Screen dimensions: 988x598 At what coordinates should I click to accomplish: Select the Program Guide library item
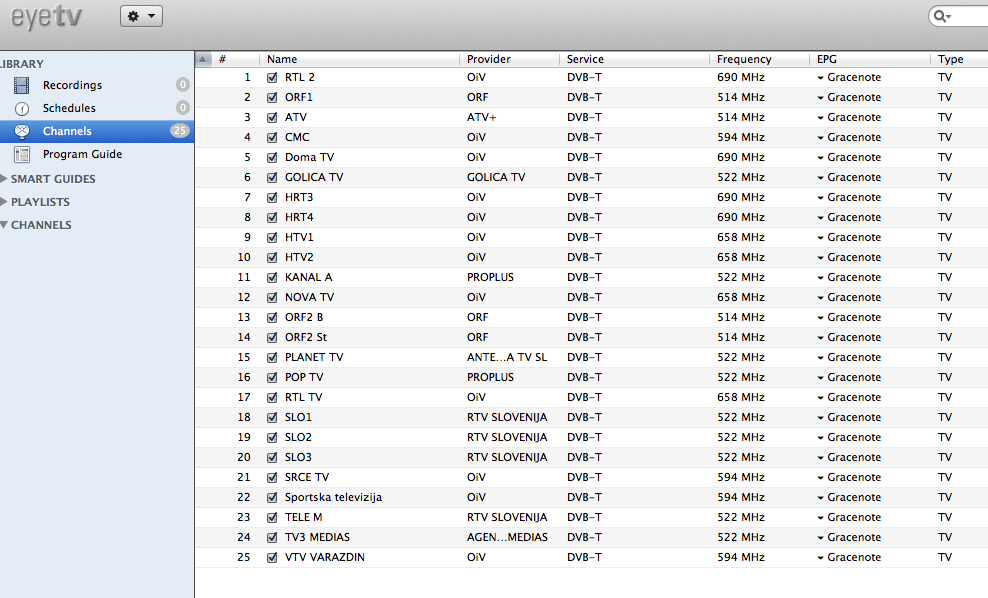(82, 154)
